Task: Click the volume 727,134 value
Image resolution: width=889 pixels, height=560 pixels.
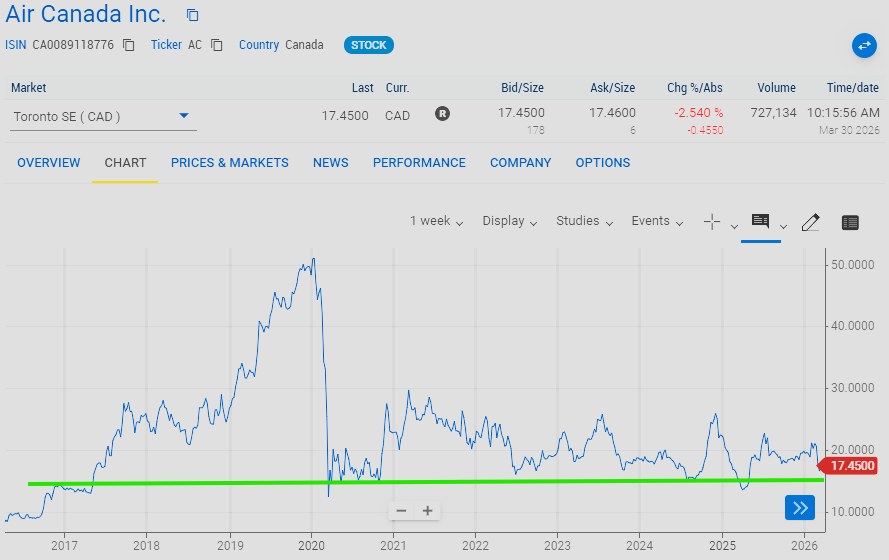Action: 773,113
